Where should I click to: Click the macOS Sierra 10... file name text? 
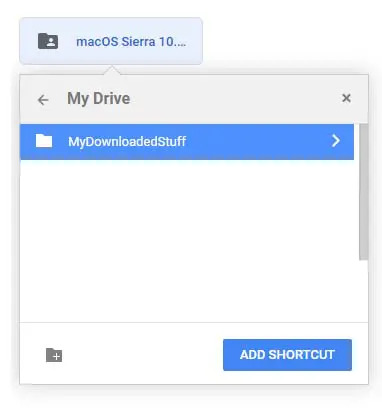[x=131, y=42]
